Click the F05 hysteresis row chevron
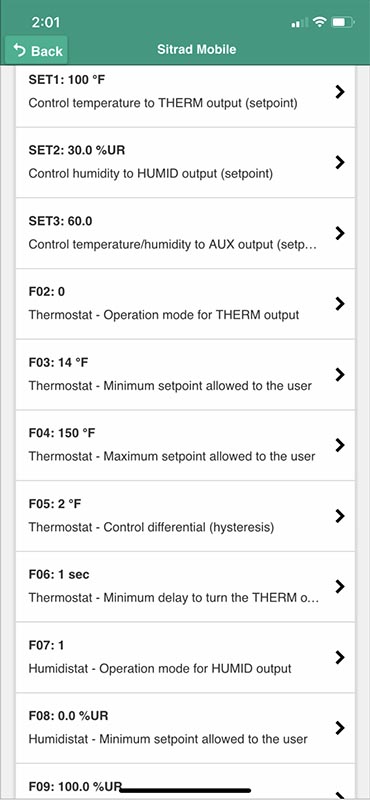 pos(340,516)
